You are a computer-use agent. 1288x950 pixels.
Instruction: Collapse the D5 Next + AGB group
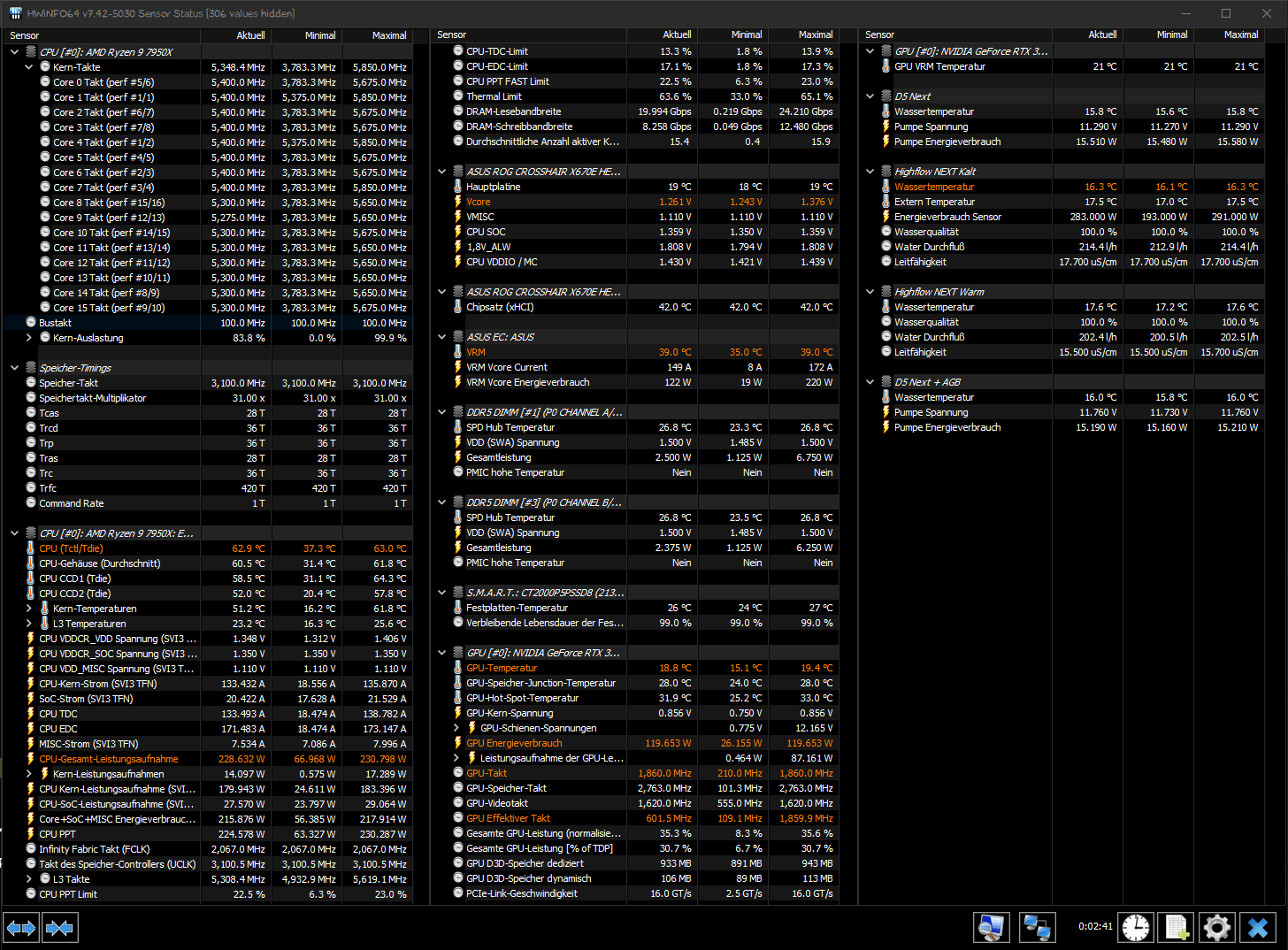[x=870, y=382]
